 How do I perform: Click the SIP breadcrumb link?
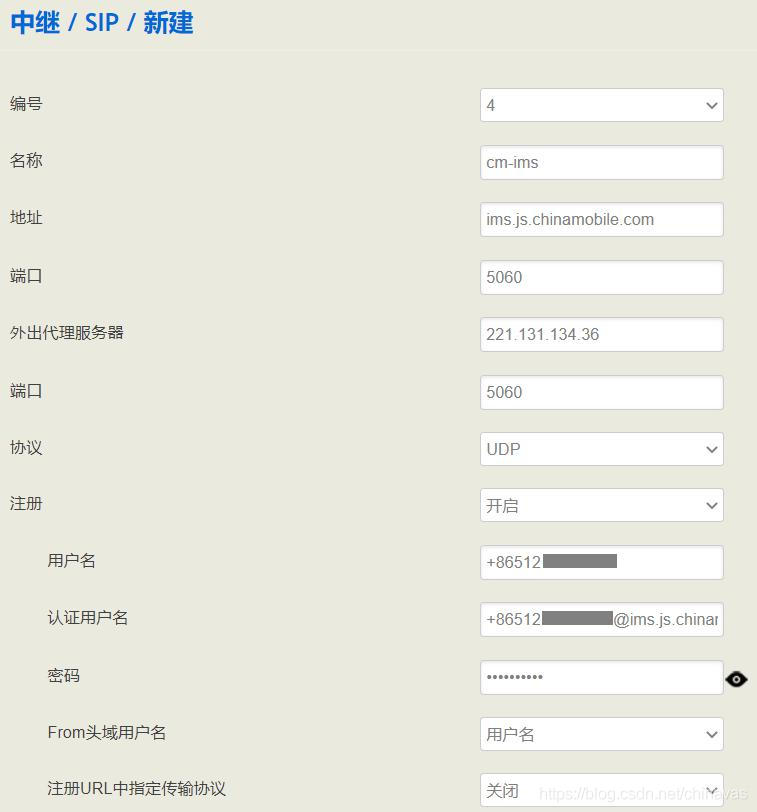101,23
